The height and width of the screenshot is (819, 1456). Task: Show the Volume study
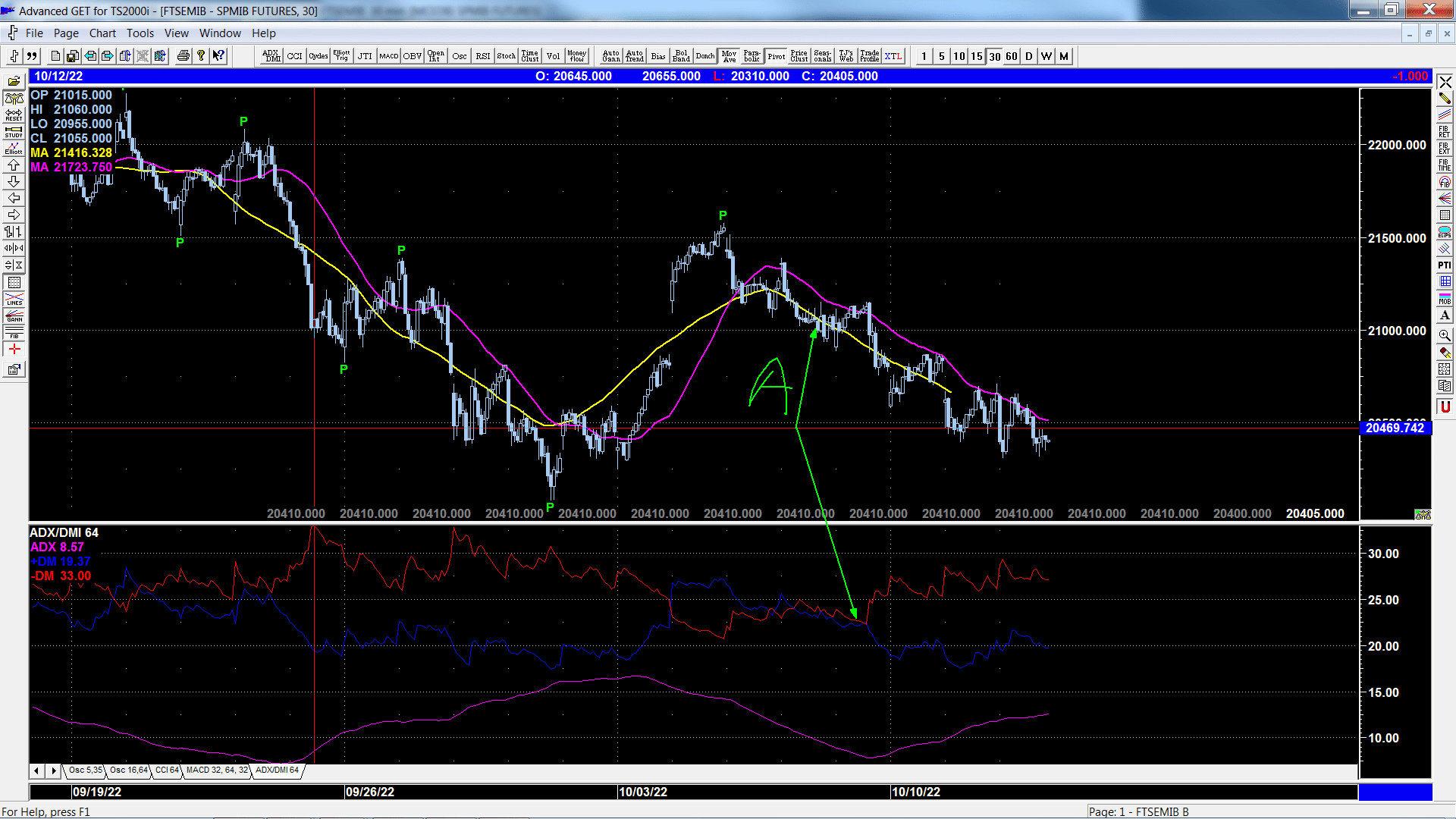point(554,56)
